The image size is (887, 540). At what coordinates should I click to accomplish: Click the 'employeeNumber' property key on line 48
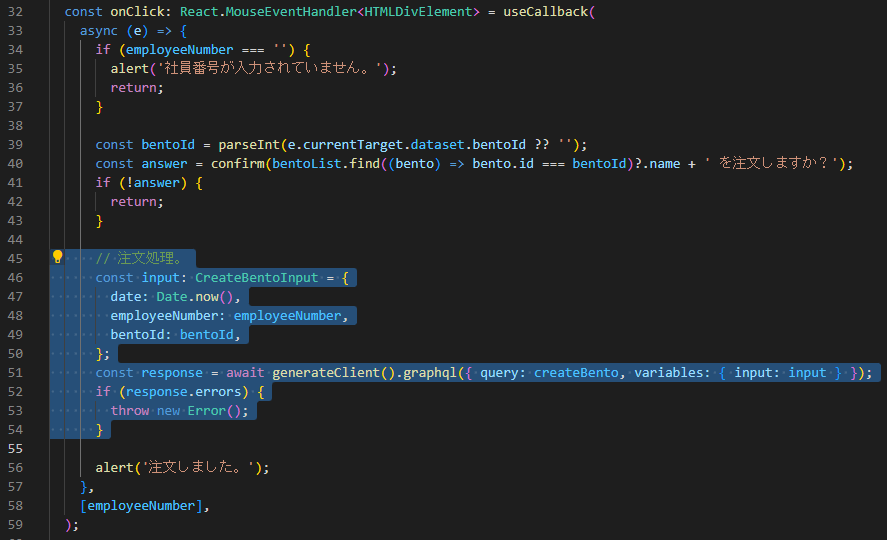(x=164, y=316)
